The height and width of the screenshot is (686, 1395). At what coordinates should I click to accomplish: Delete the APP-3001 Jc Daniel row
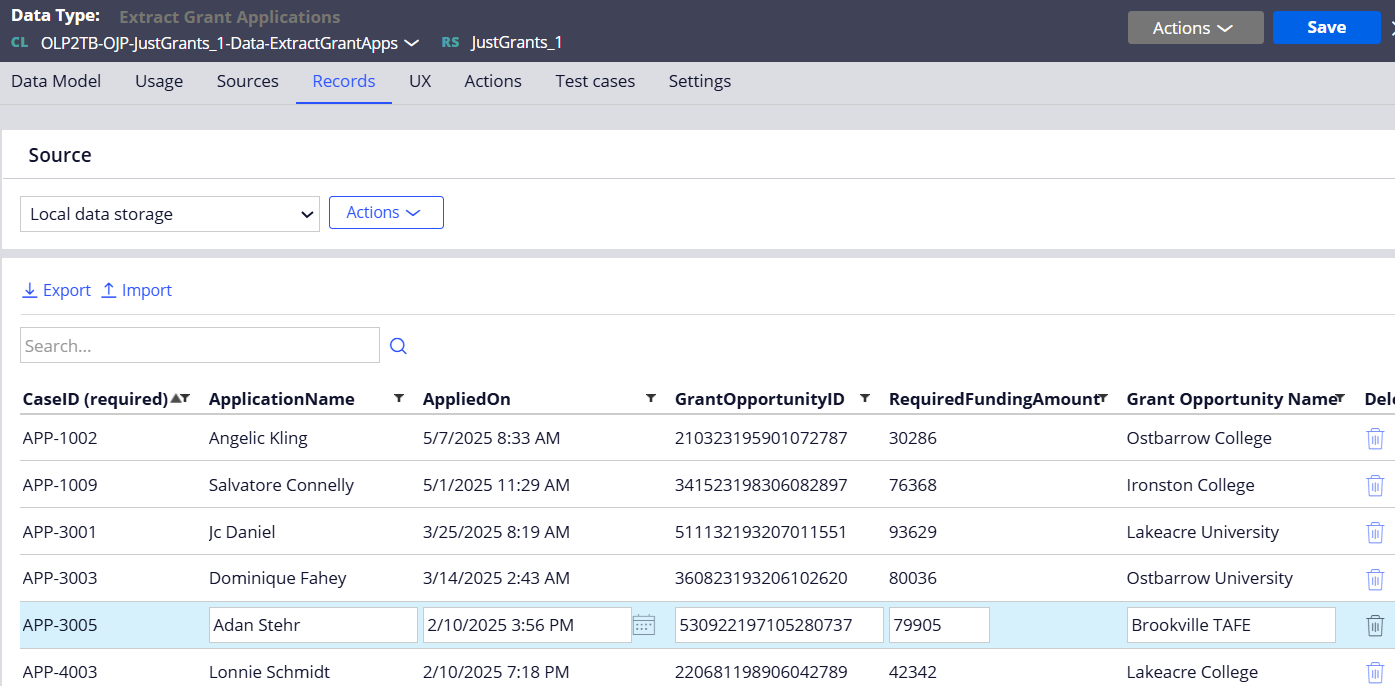pos(1375,532)
